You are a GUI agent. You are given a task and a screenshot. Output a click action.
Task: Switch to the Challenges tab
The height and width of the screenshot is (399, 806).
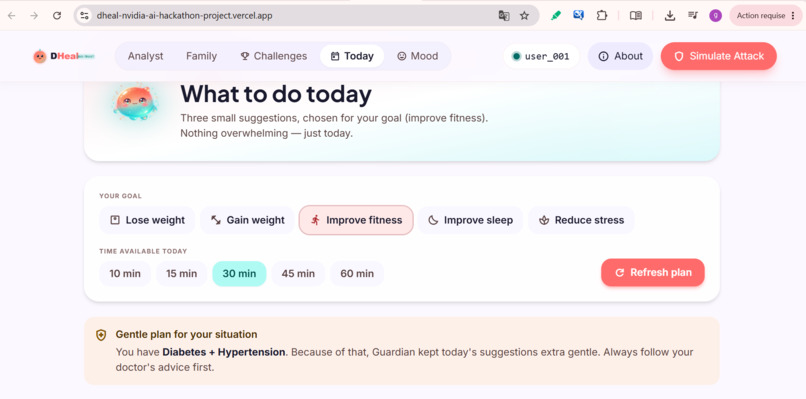click(273, 56)
